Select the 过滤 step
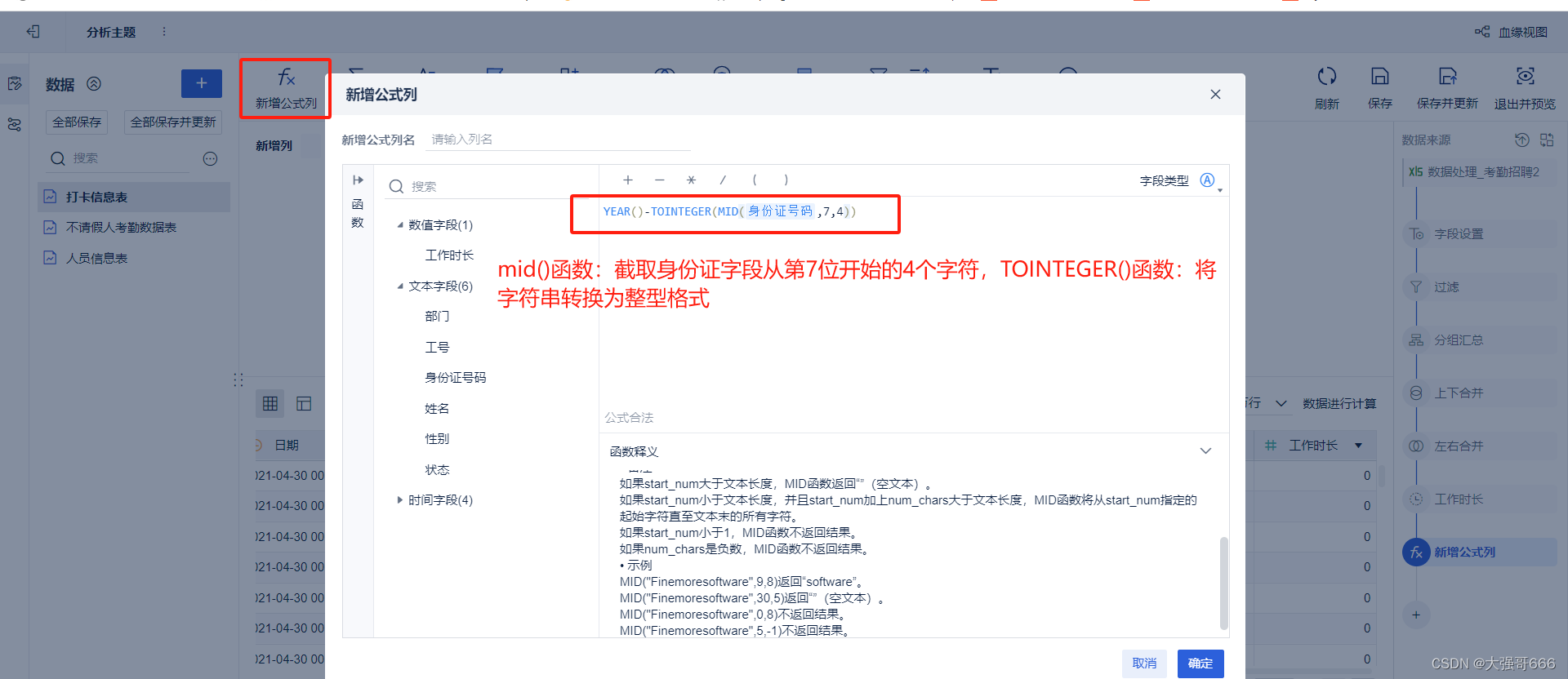1568x679 pixels. pyautogui.click(x=1481, y=287)
